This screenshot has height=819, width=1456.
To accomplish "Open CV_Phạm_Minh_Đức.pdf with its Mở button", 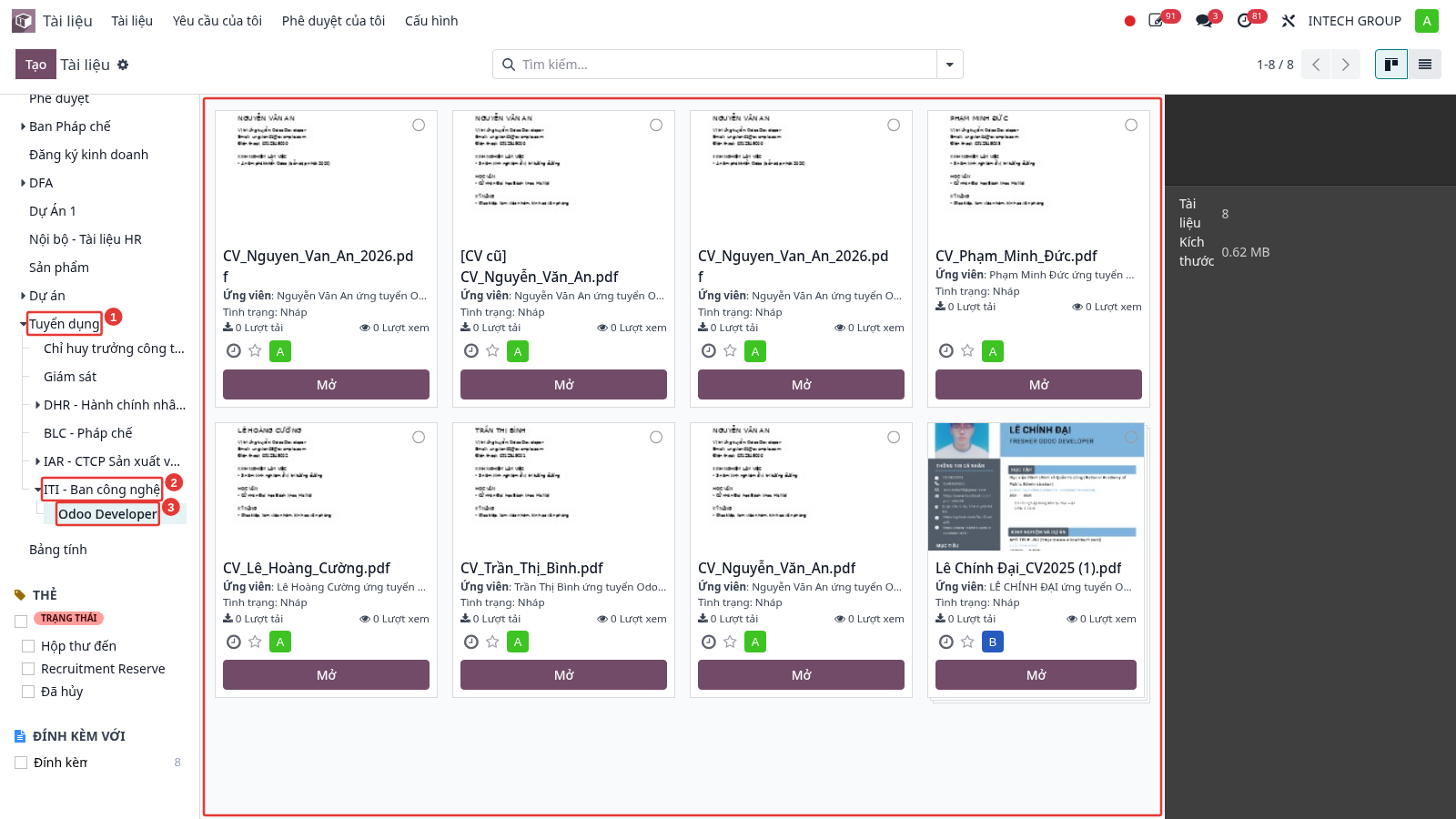I will point(1038,385).
